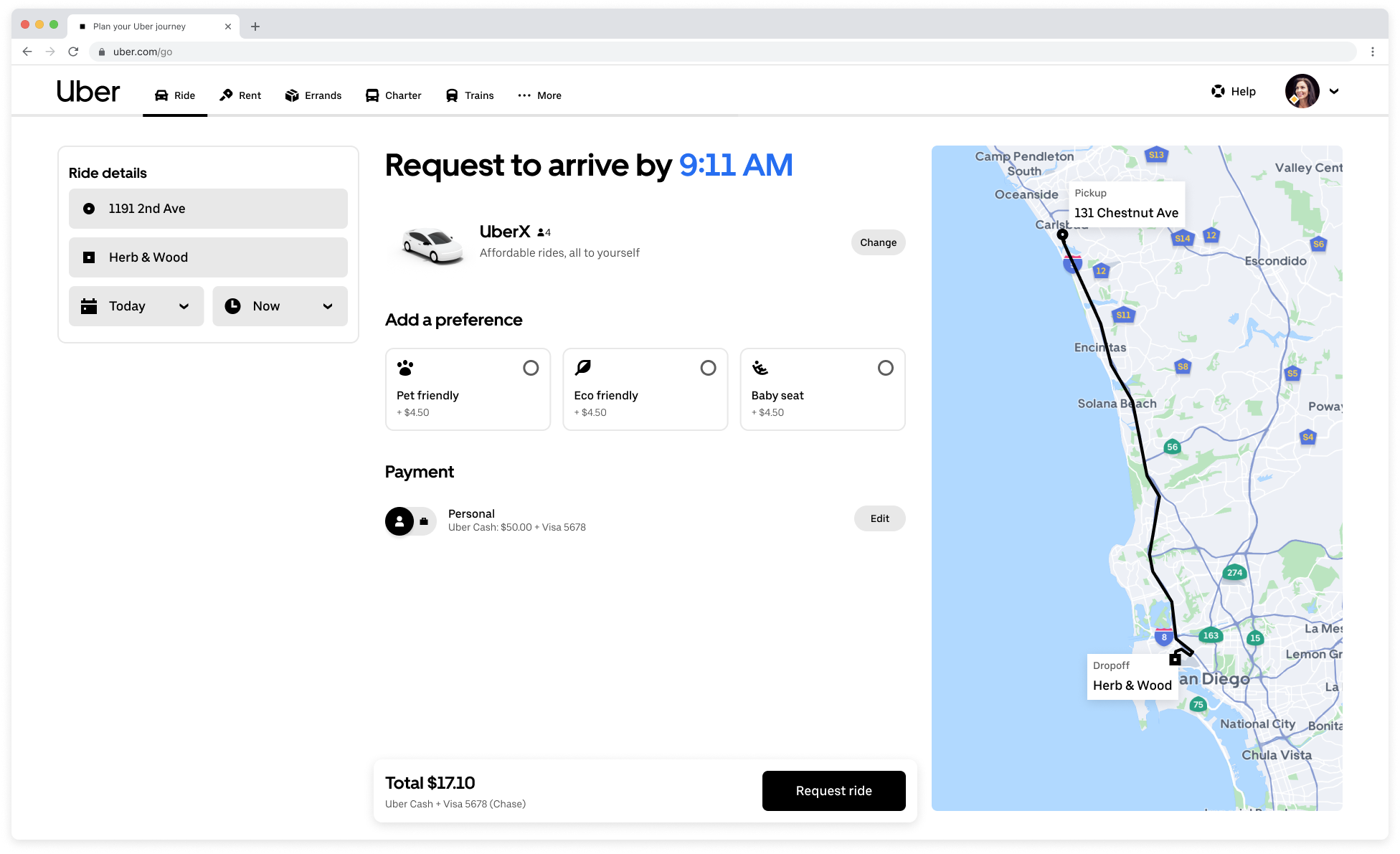1400x854 pixels.
Task: Open the More menu
Action: [x=539, y=95]
